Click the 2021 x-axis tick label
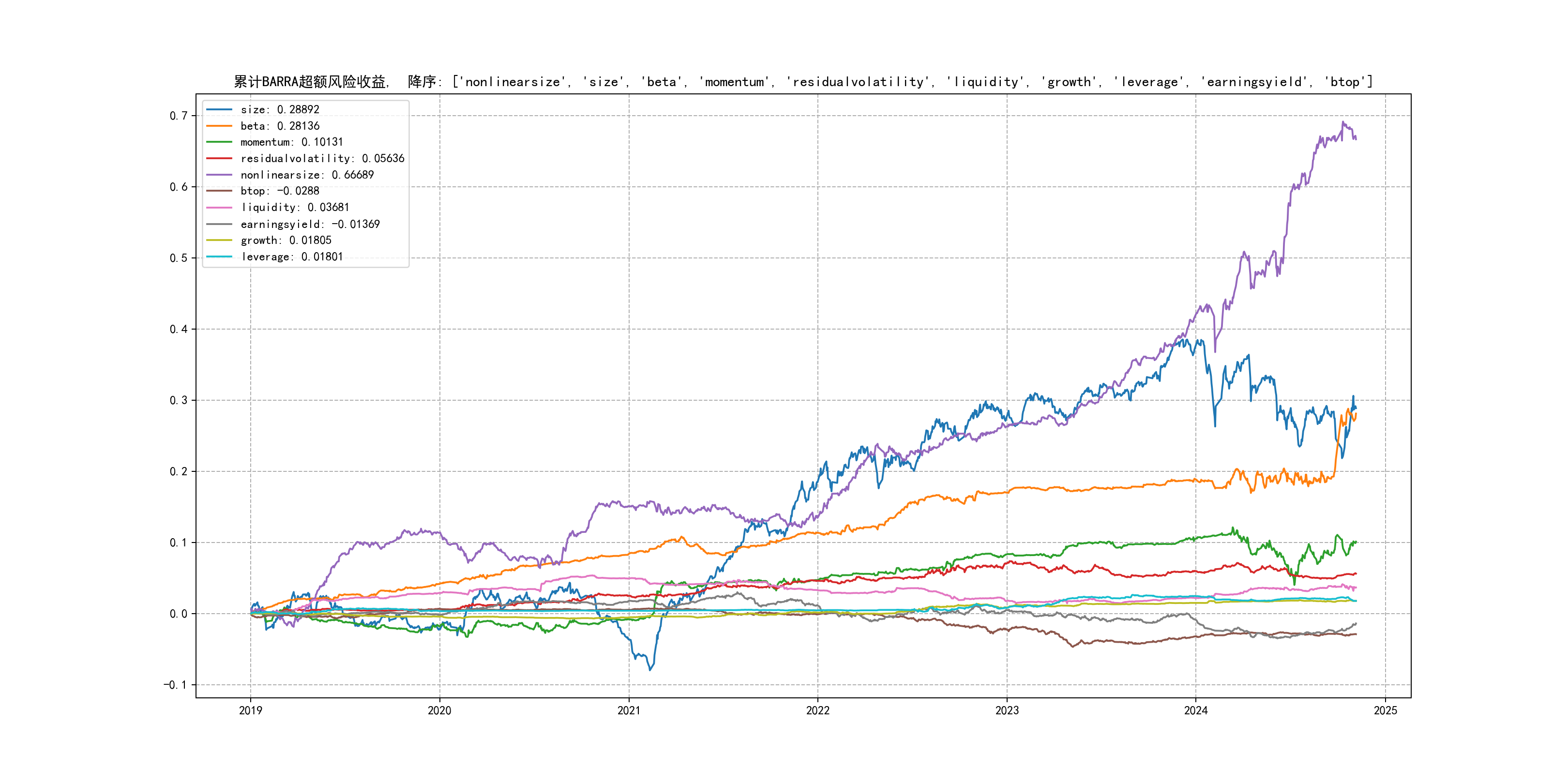The image size is (1568, 784). point(629,710)
